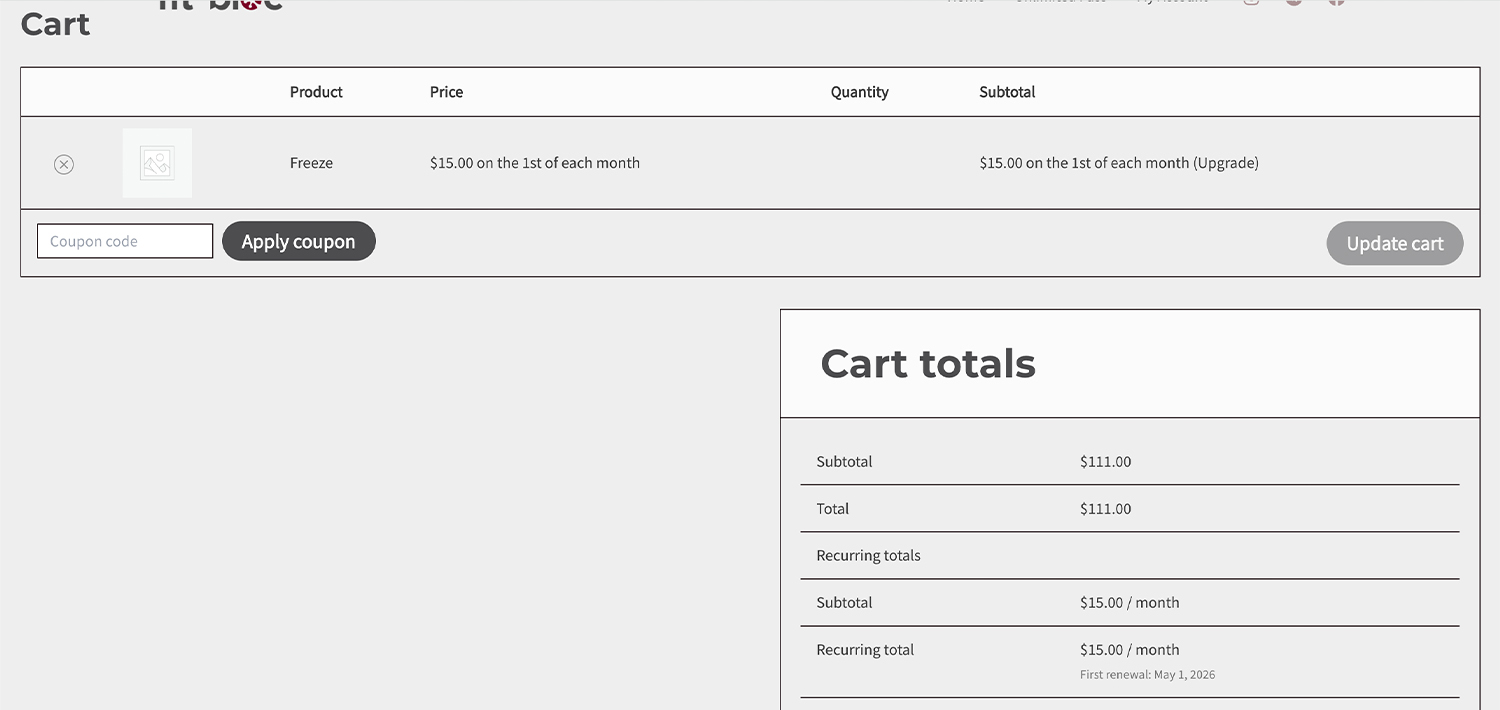Open My Account in top navigation
Screen dimensions: 1500x710
tap(1172, 2)
